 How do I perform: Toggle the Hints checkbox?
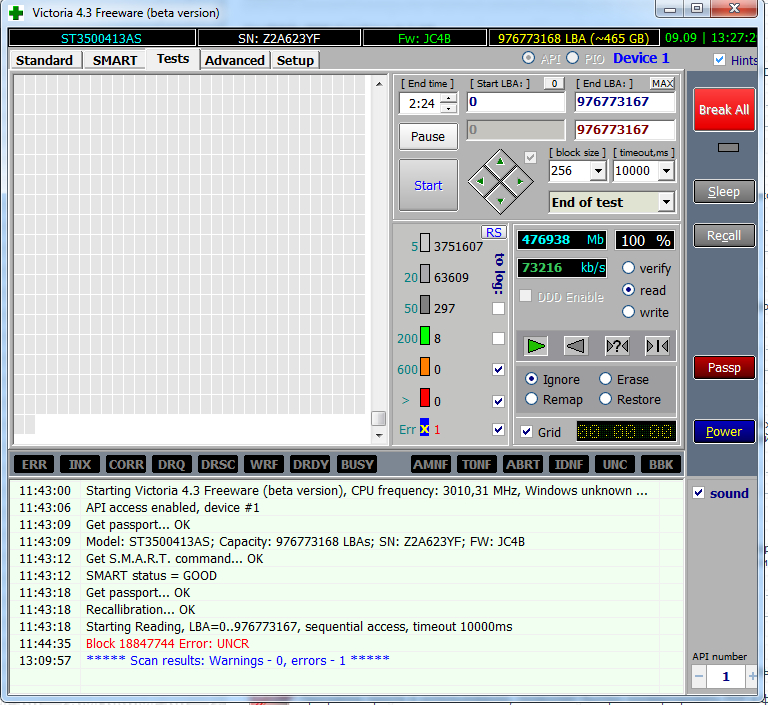720,60
